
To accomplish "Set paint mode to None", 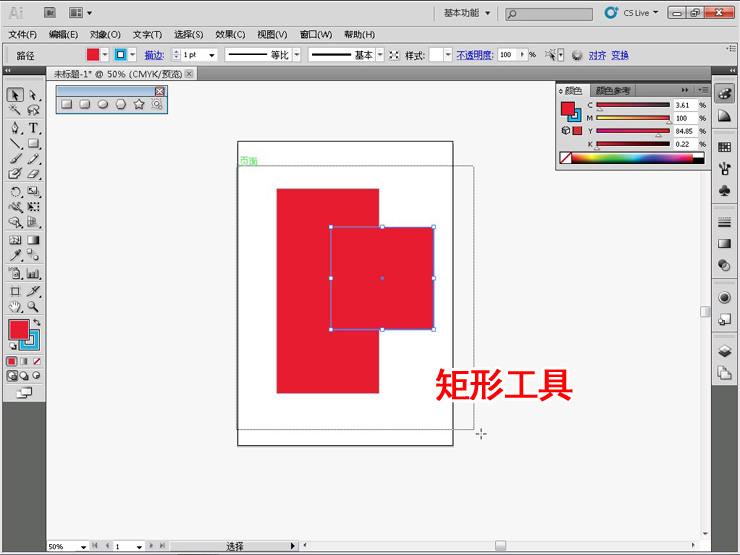I will (x=37, y=361).
